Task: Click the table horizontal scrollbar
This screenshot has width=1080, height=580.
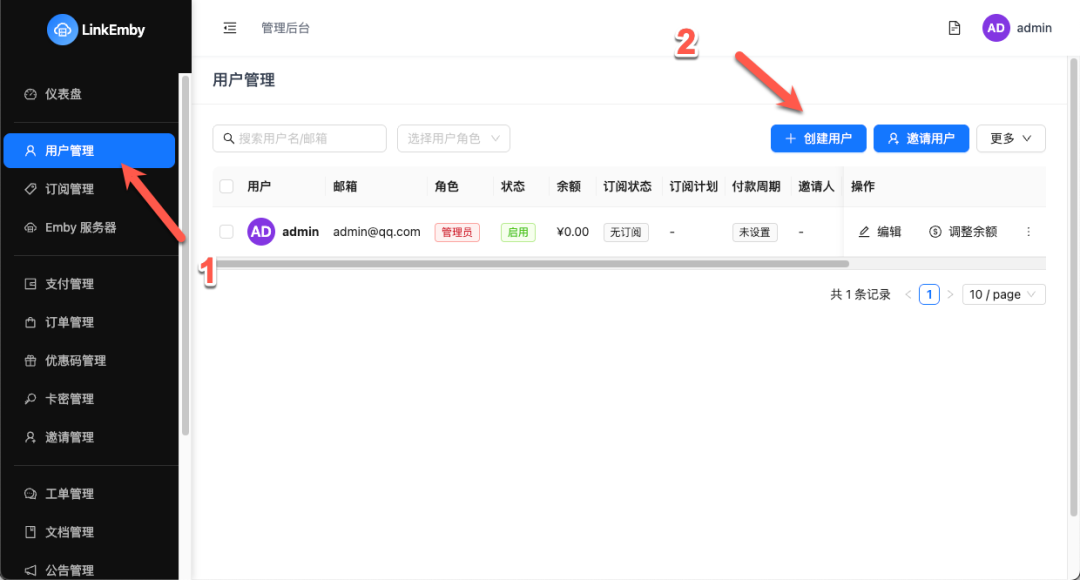Action: pos(532,264)
